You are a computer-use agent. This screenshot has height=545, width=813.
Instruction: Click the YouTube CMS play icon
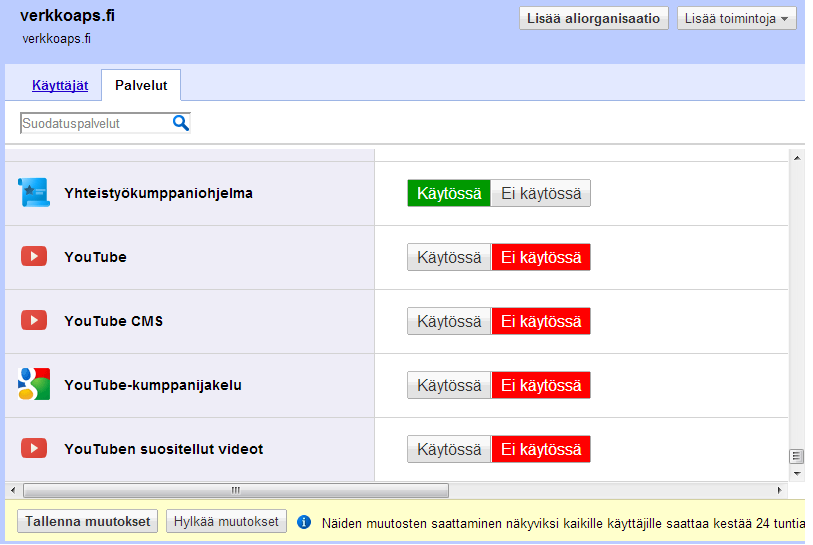[34, 321]
